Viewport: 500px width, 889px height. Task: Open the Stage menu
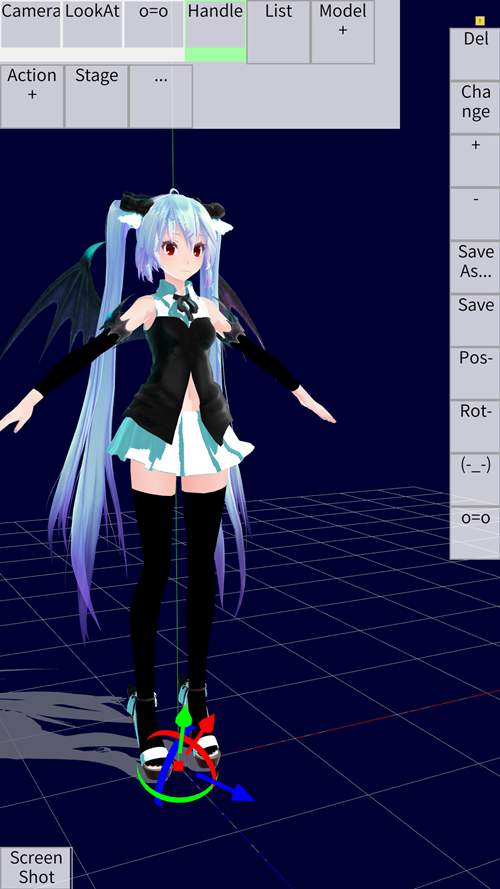tap(96, 96)
